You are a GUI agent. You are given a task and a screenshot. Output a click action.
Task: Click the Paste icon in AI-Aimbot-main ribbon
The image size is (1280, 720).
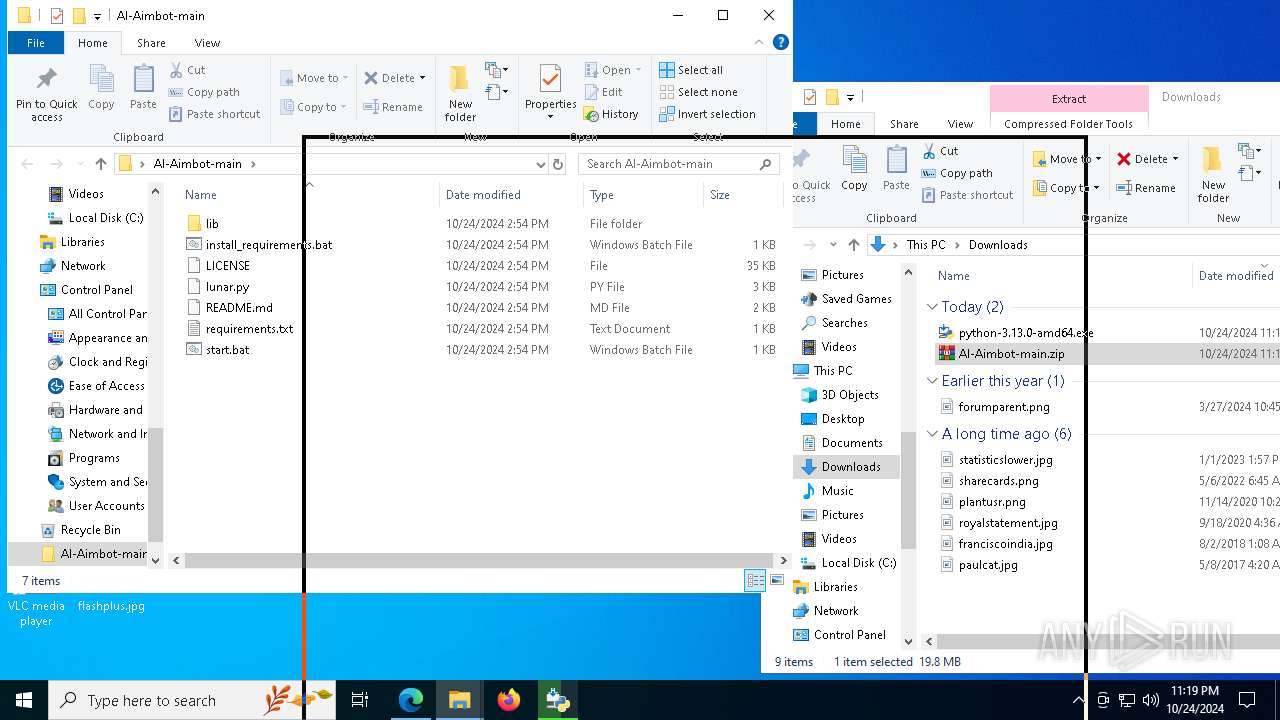143,87
